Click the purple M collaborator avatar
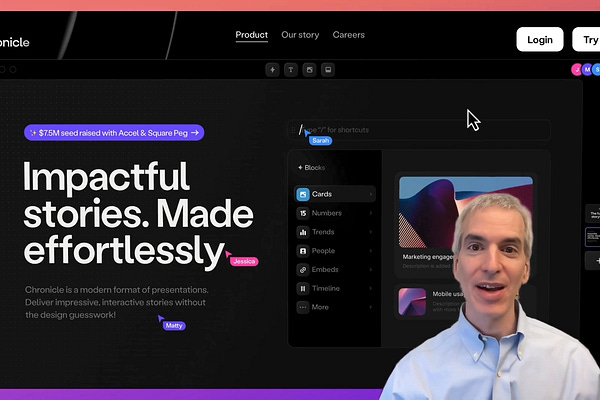Image resolution: width=600 pixels, height=400 pixels. [x=587, y=70]
